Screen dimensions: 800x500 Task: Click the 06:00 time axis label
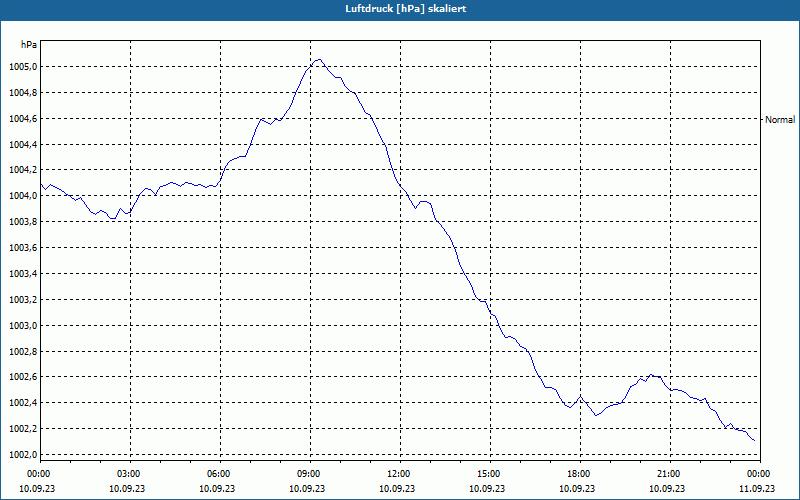pyautogui.click(x=218, y=474)
